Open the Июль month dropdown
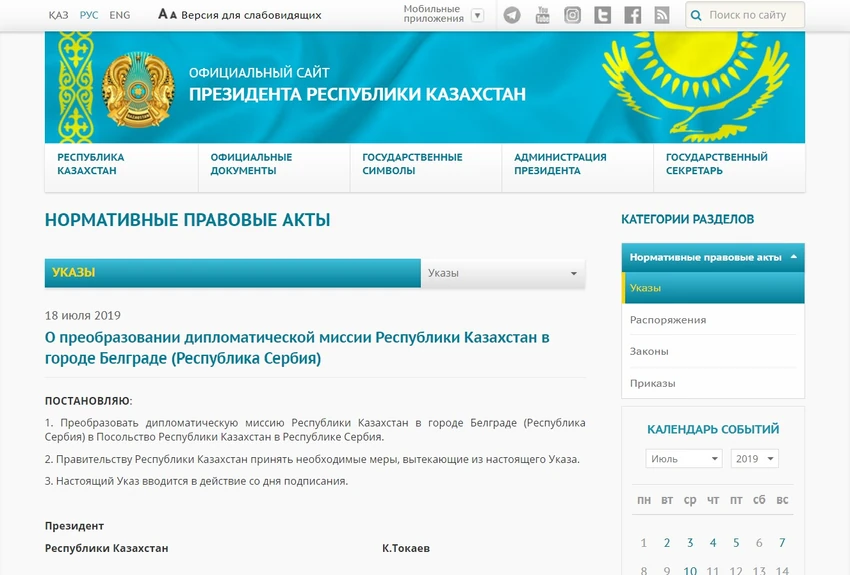This screenshot has width=850, height=575. [684, 458]
